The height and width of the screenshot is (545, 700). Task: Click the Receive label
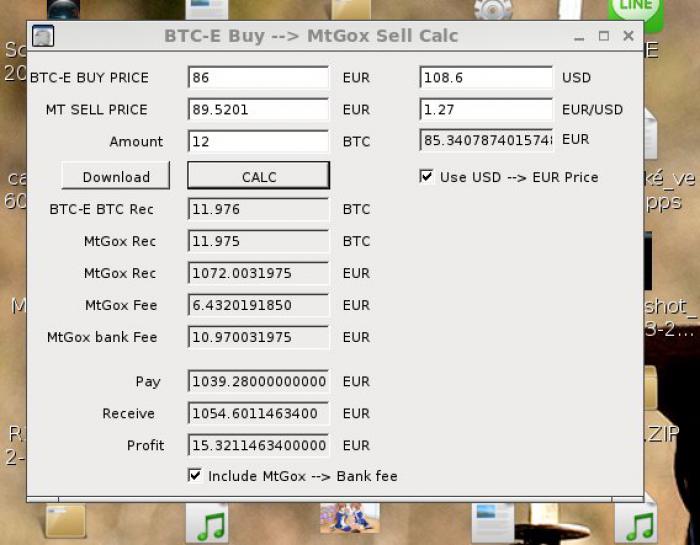pos(129,413)
